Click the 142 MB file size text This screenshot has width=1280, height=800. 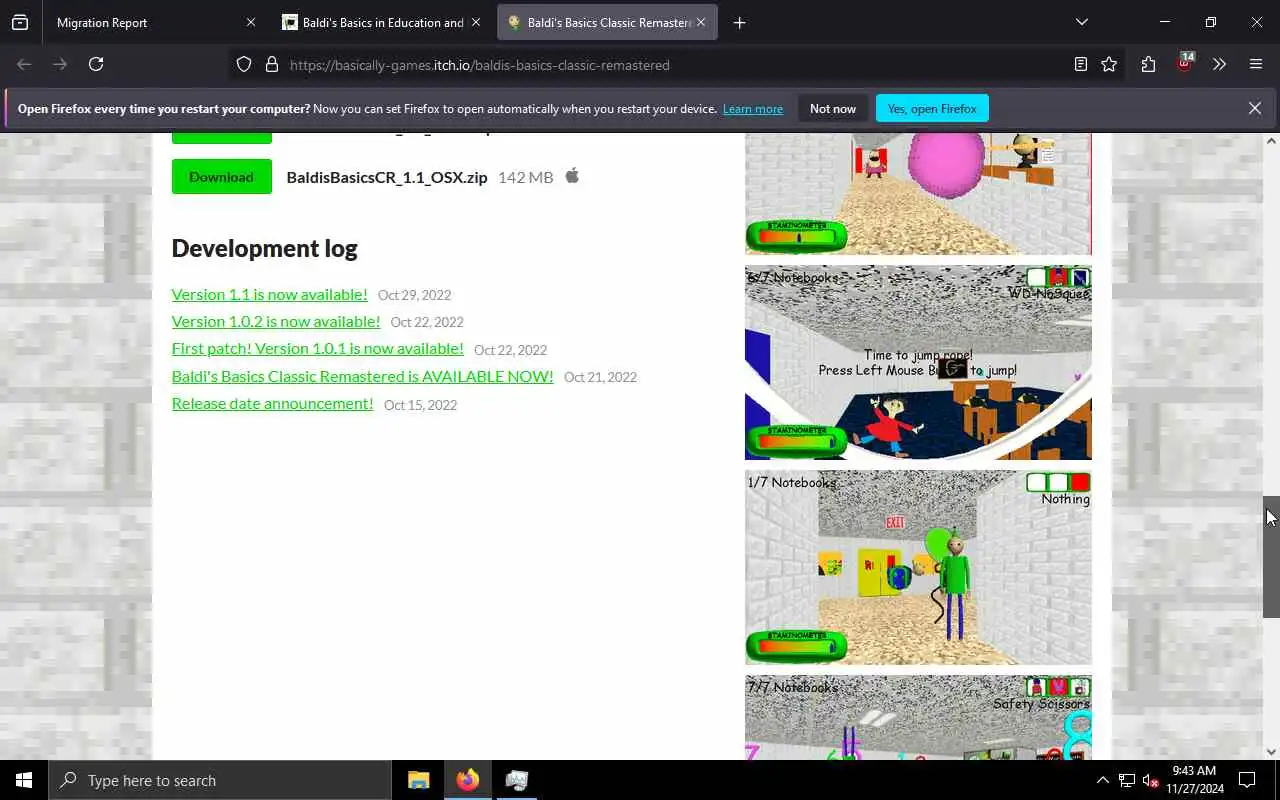(x=526, y=177)
